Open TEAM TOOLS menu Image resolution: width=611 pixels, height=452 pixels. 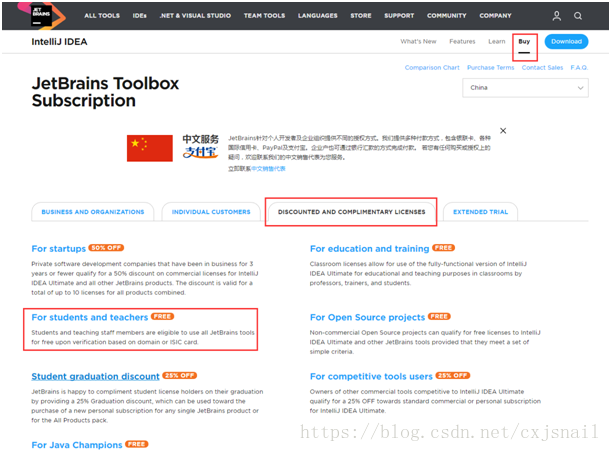[265, 16]
